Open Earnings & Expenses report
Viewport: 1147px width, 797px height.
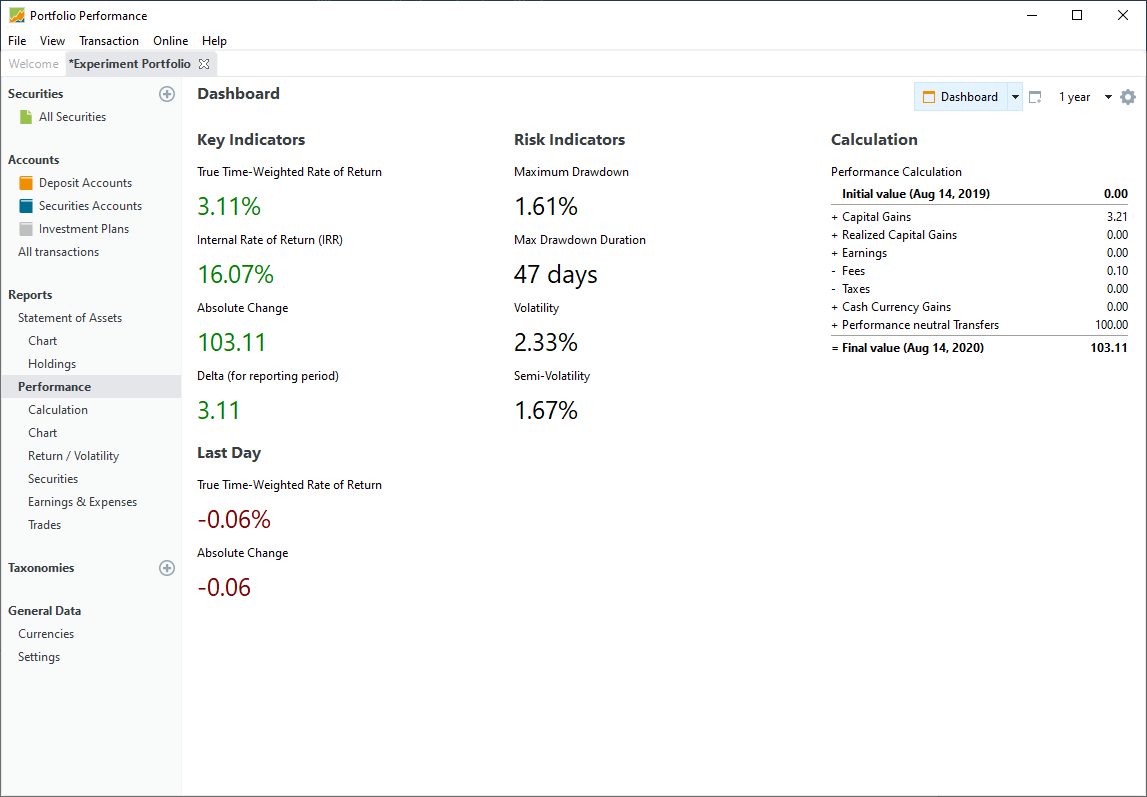[x=82, y=502]
